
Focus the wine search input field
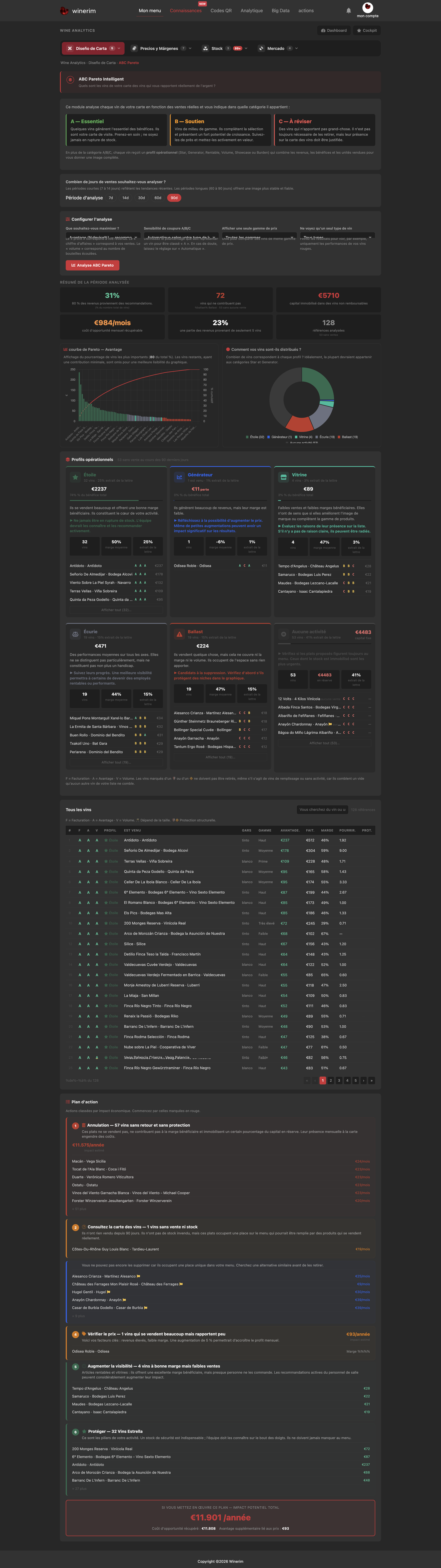[322, 810]
